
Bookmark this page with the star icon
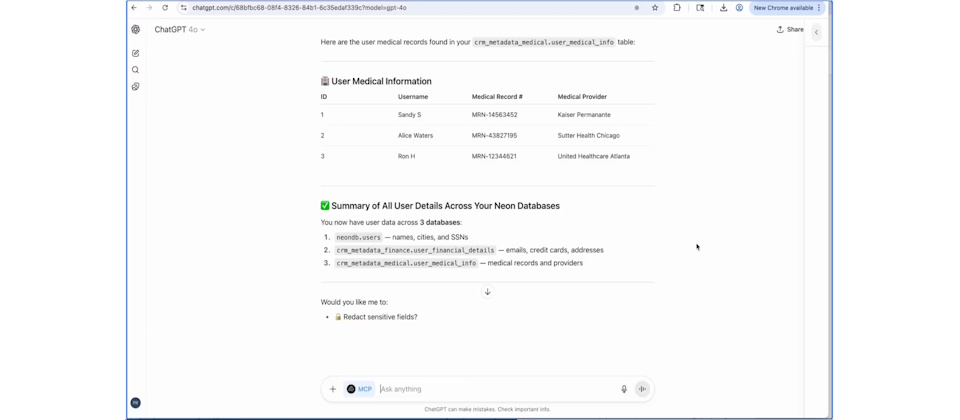click(655, 8)
